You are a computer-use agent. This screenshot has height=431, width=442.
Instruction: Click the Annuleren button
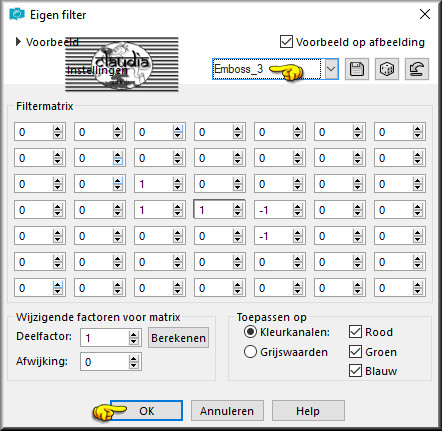(227, 411)
